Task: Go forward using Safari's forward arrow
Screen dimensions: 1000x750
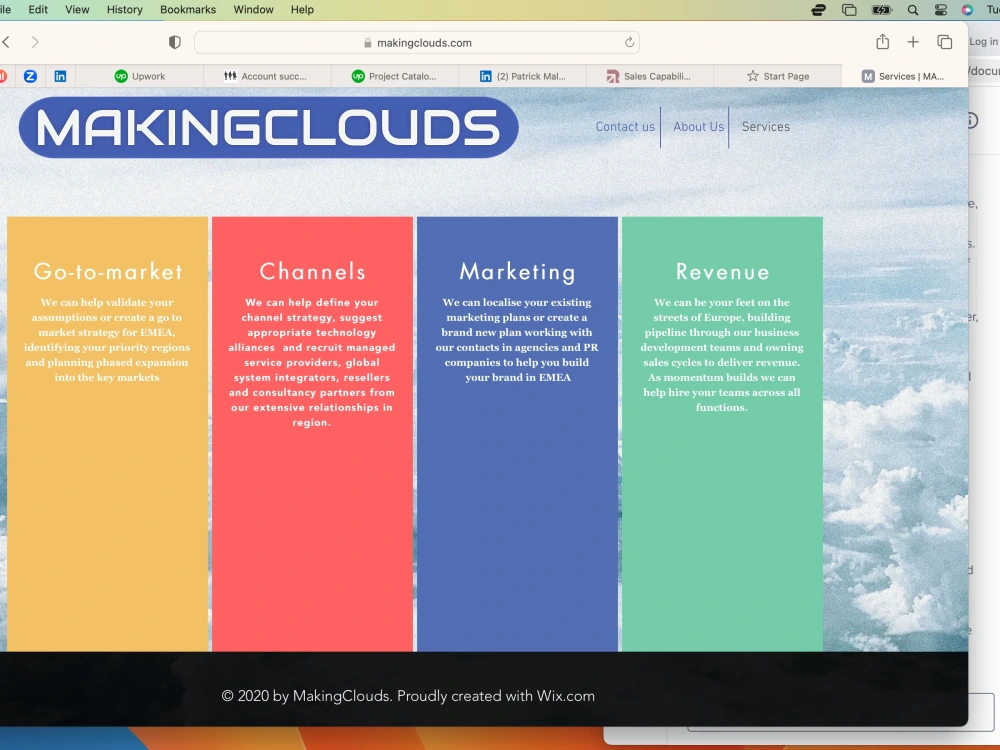Action: (x=35, y=42)
